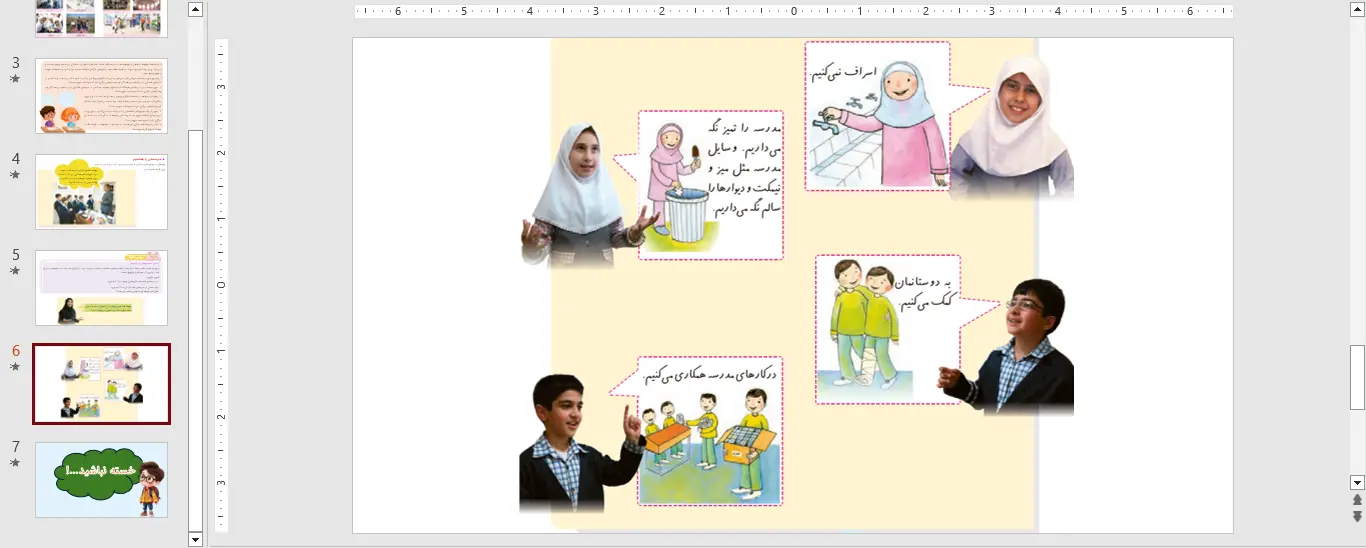Click the animation star beside slide 3
The width and height of the screenshot is (1366, 548).
[x=15, y=78]
